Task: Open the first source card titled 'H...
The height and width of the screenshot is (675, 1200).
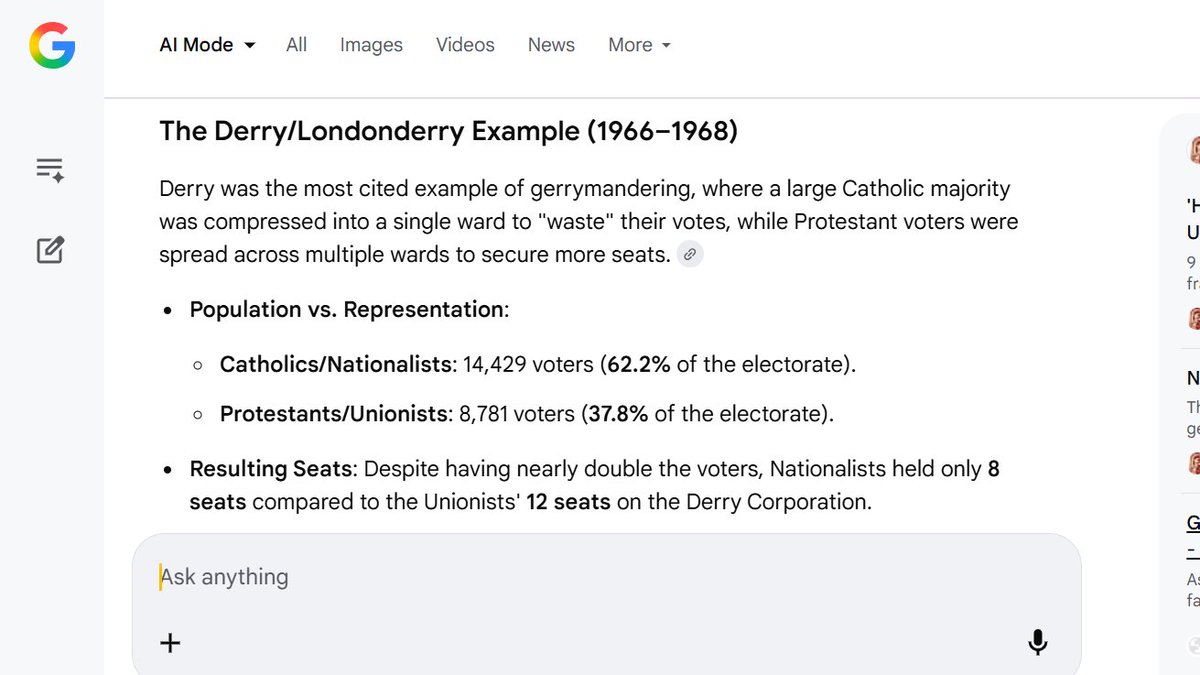Action: click(1193, 218)
